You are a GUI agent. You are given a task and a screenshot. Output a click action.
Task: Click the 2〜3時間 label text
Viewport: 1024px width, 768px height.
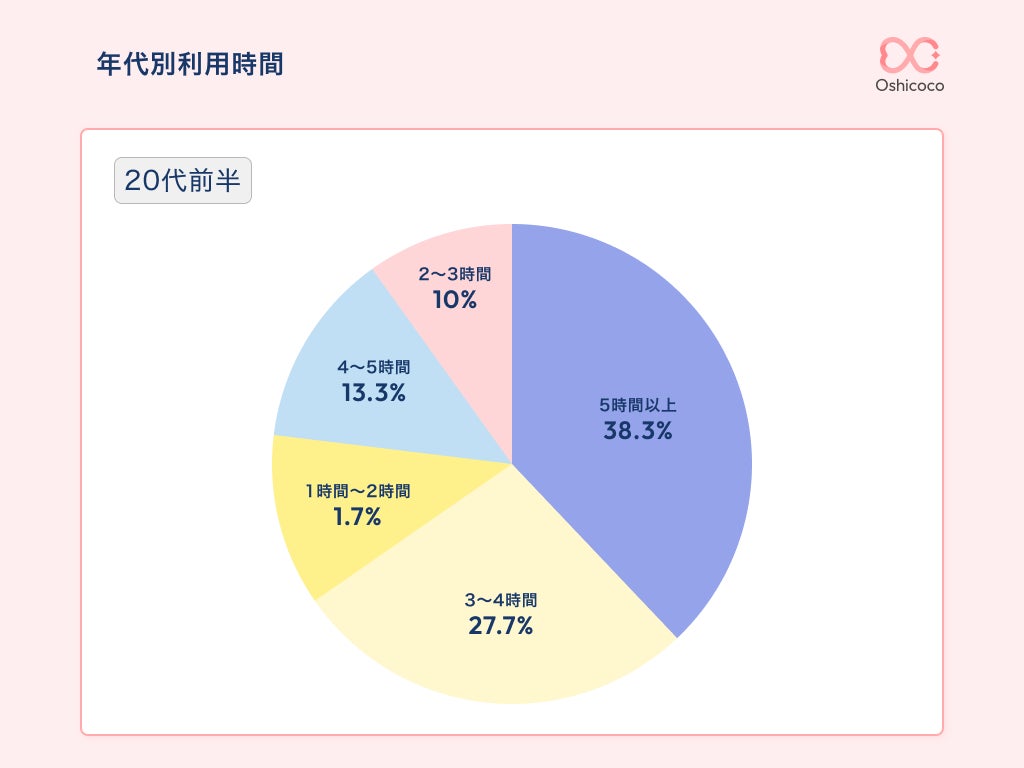click(x=455, y=273)
